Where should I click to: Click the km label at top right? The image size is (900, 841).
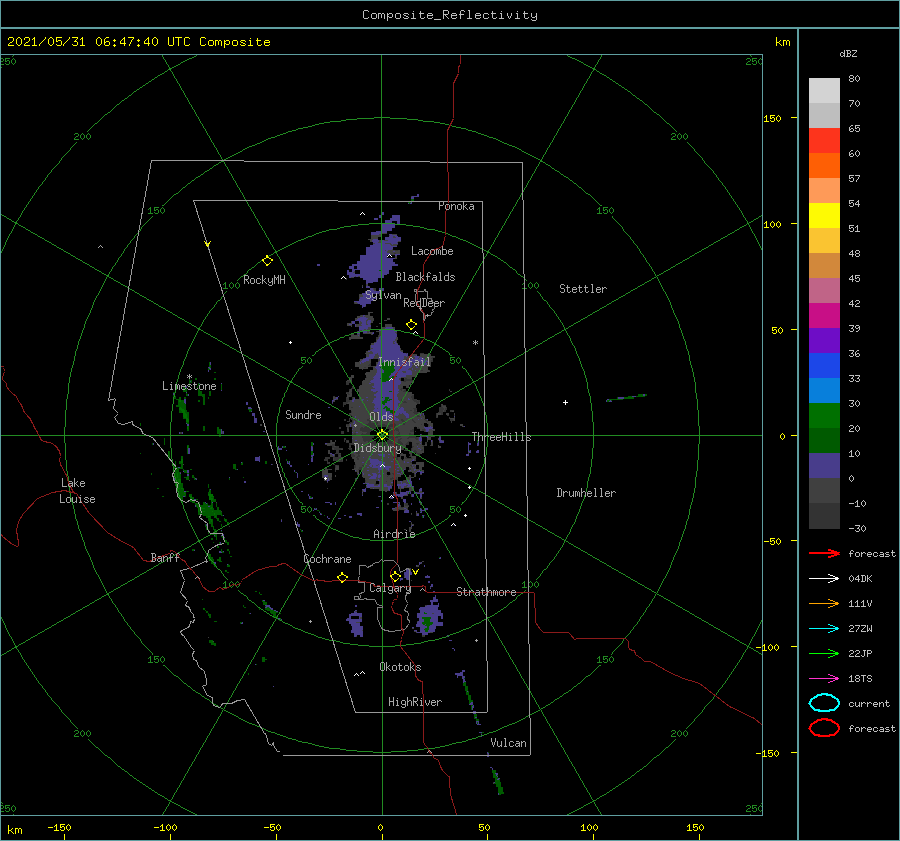pos(782,42)
